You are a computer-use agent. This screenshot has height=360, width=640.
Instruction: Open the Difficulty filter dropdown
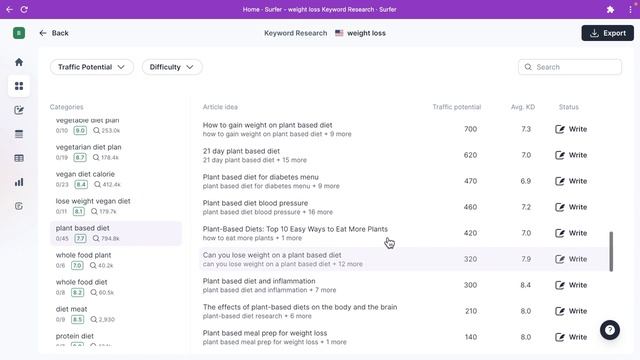point(172,67)
